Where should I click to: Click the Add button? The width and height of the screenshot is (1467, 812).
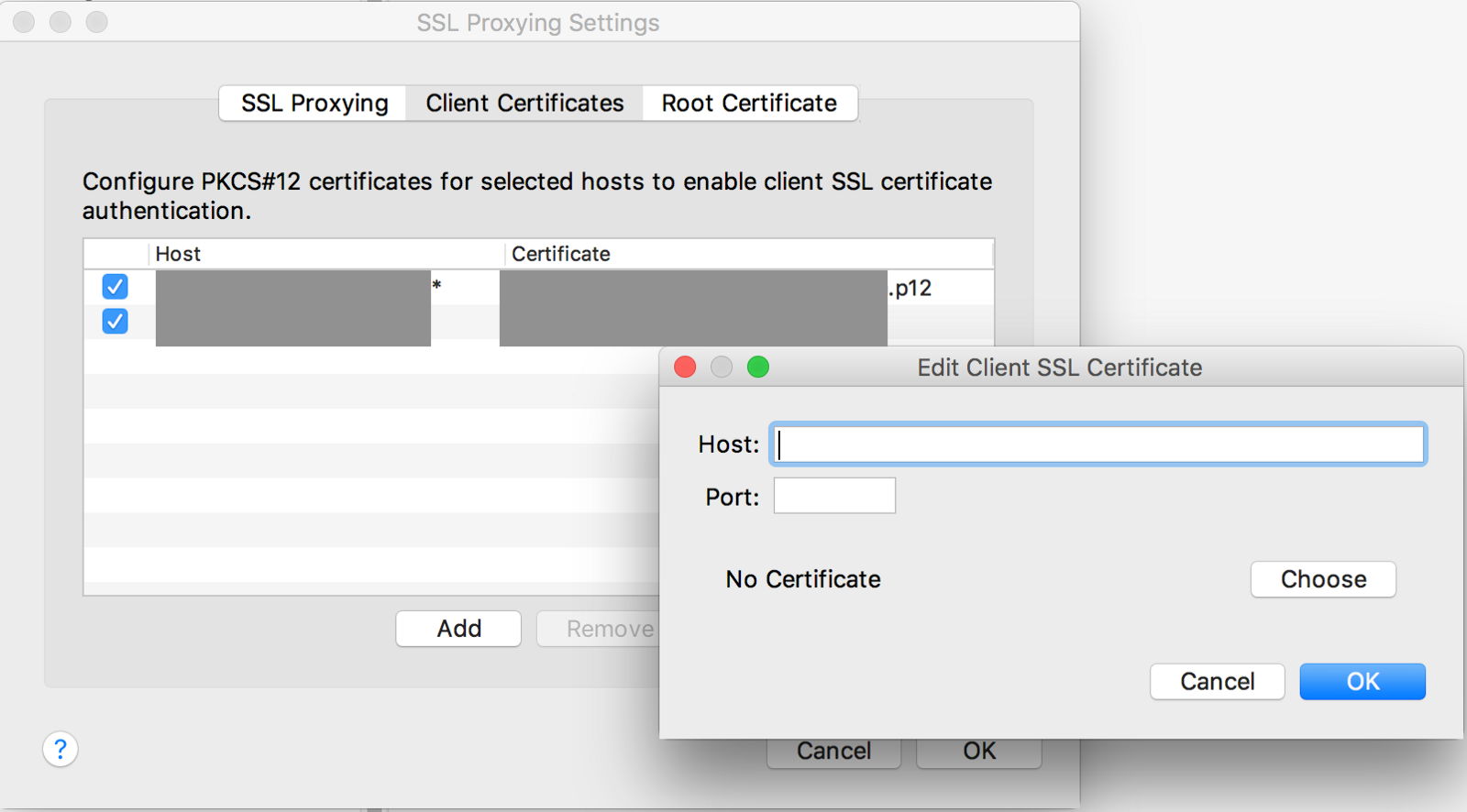(458, 629)
